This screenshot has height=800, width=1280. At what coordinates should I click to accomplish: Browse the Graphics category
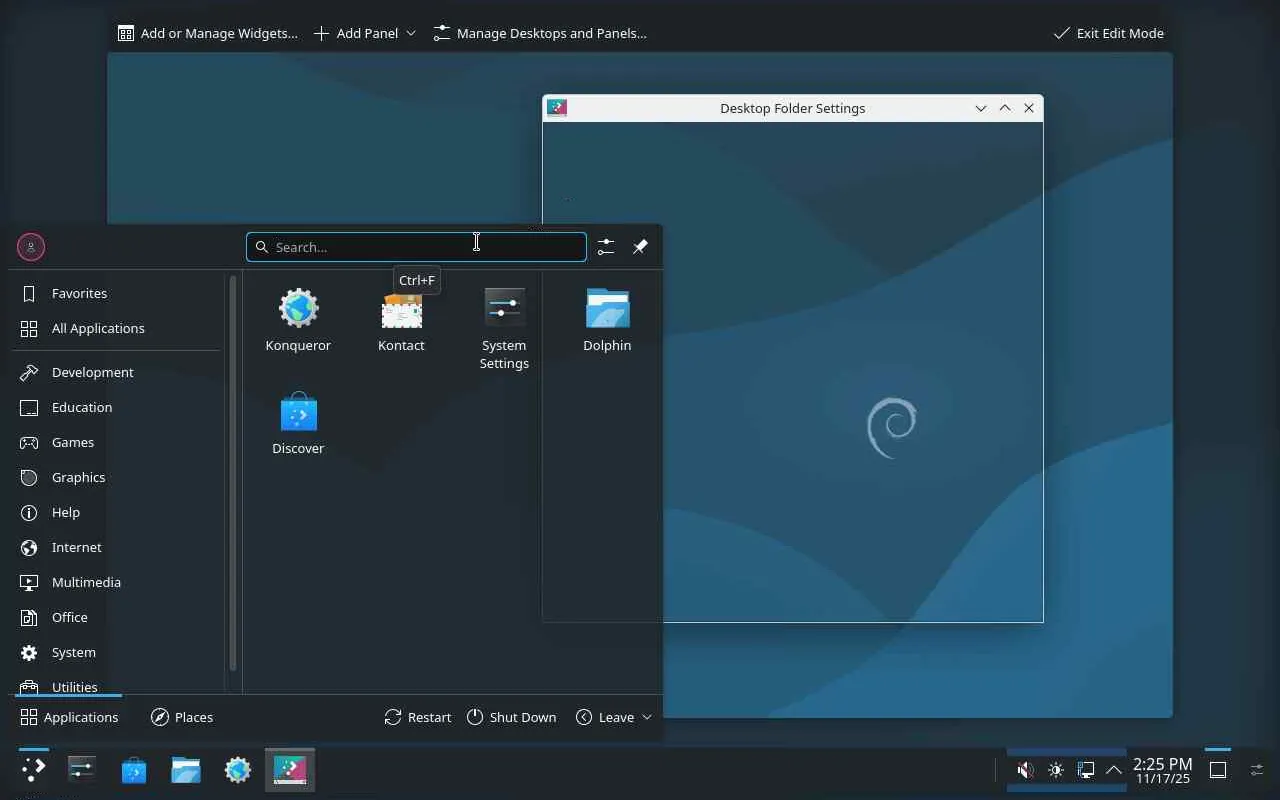point(118,477)
